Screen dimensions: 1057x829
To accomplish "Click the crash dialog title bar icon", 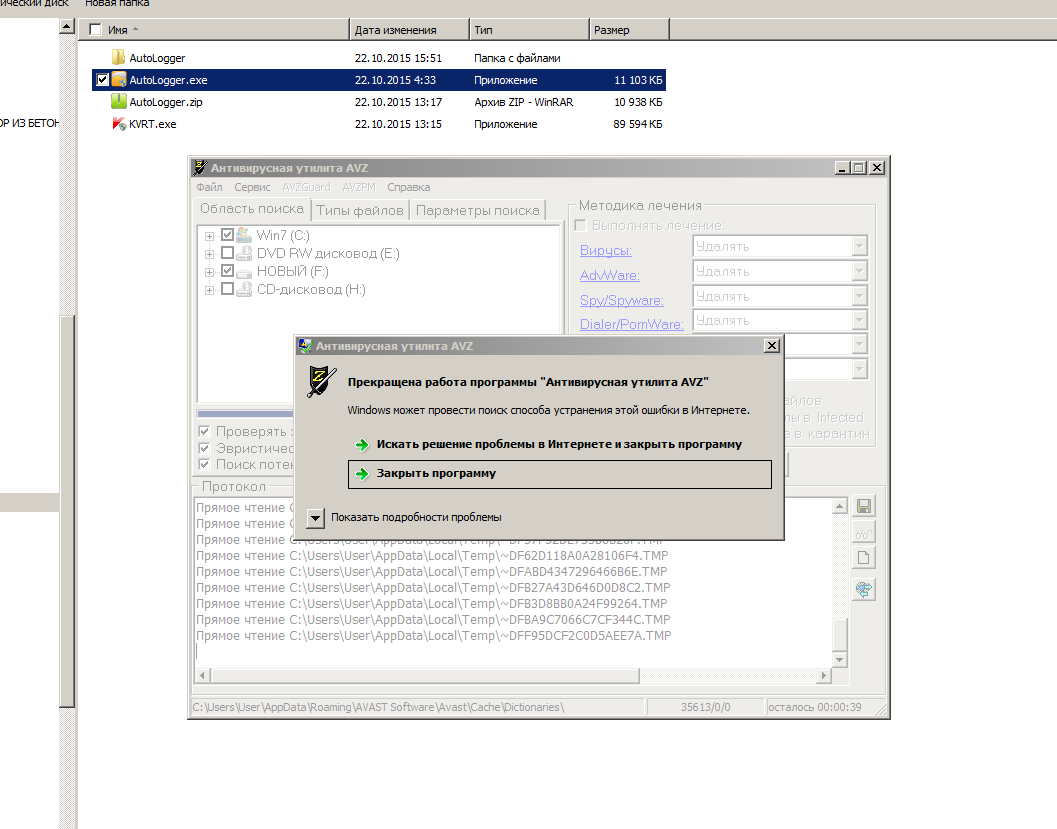I will [x=305, y=346].
